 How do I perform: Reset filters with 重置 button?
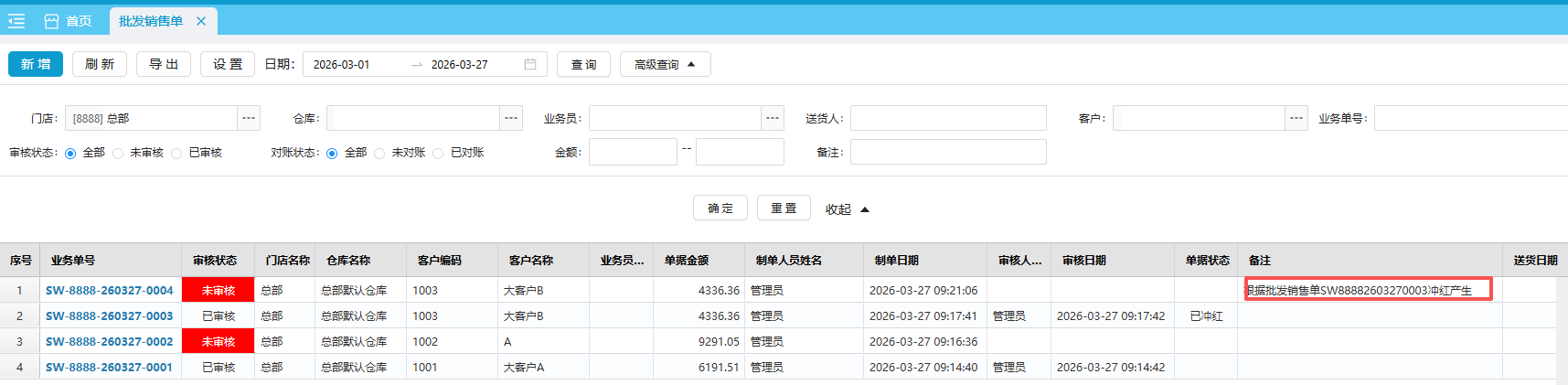[x=784, y=209]
